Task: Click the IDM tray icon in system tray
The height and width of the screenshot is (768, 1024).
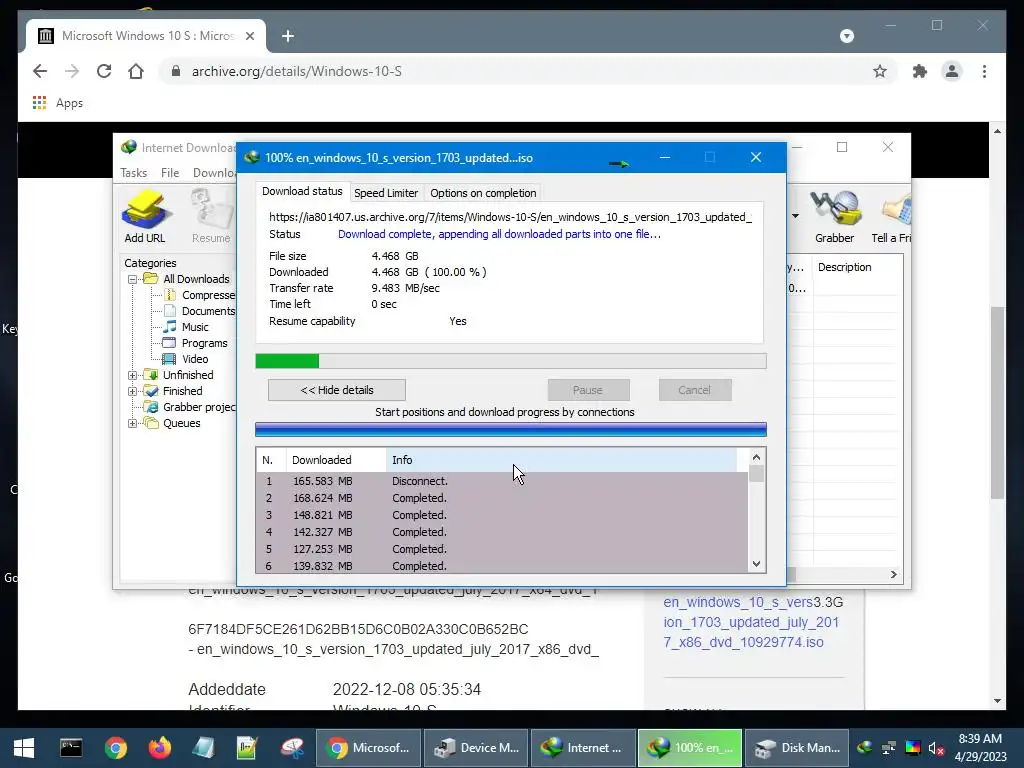Action: [x=865, y=748]
